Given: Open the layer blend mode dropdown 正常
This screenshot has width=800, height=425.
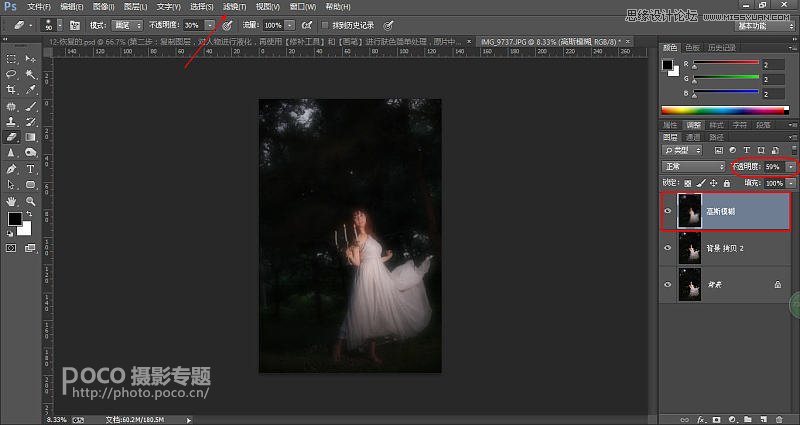Looking at the screenshot, I should tap(694, 166).
